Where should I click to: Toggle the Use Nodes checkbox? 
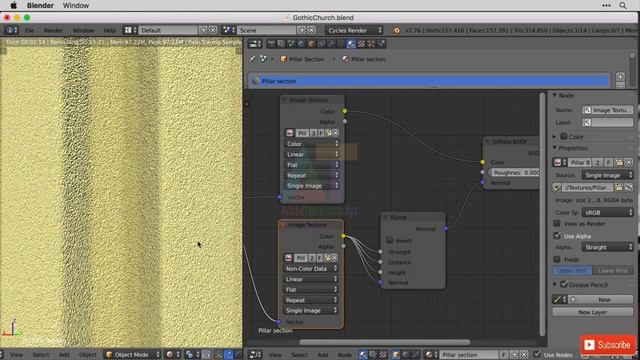pyautogui.click(x=538, y=355)
